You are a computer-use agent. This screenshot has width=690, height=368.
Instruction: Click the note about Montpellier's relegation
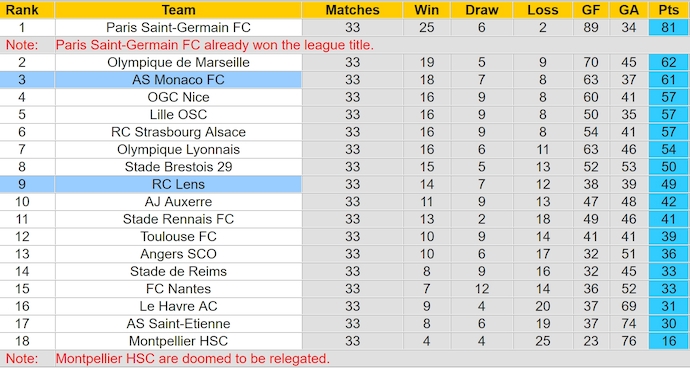193,358
